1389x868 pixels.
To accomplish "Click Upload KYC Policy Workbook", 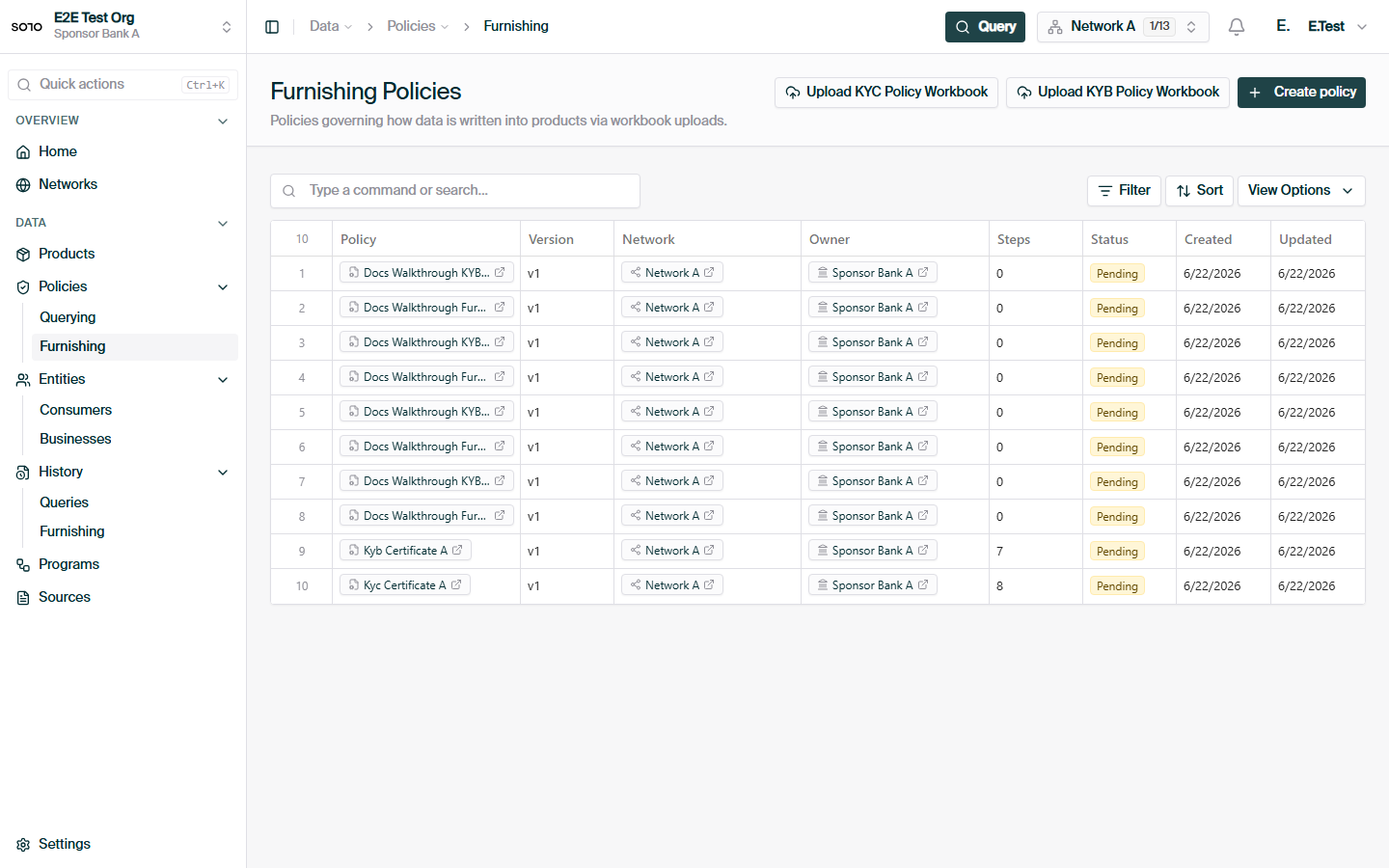I will 886,93.
